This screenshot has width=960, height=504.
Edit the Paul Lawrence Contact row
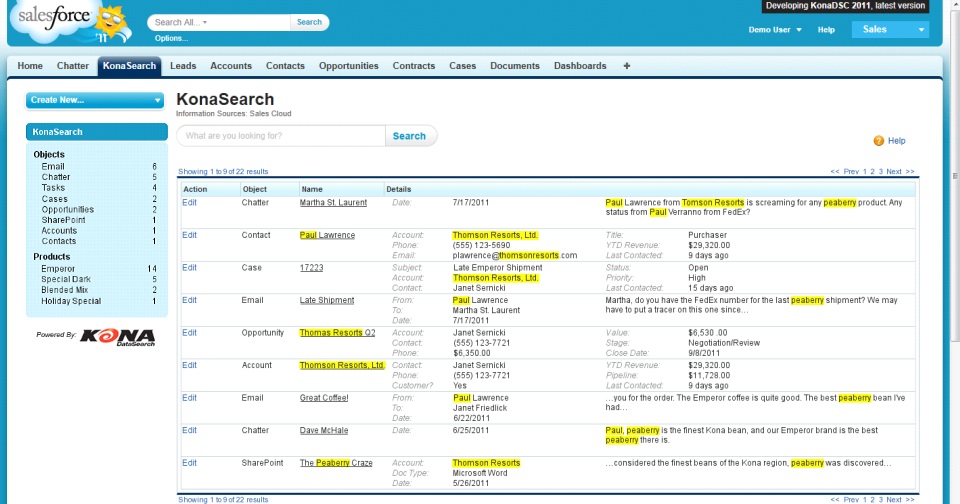(x=189, y=235)
